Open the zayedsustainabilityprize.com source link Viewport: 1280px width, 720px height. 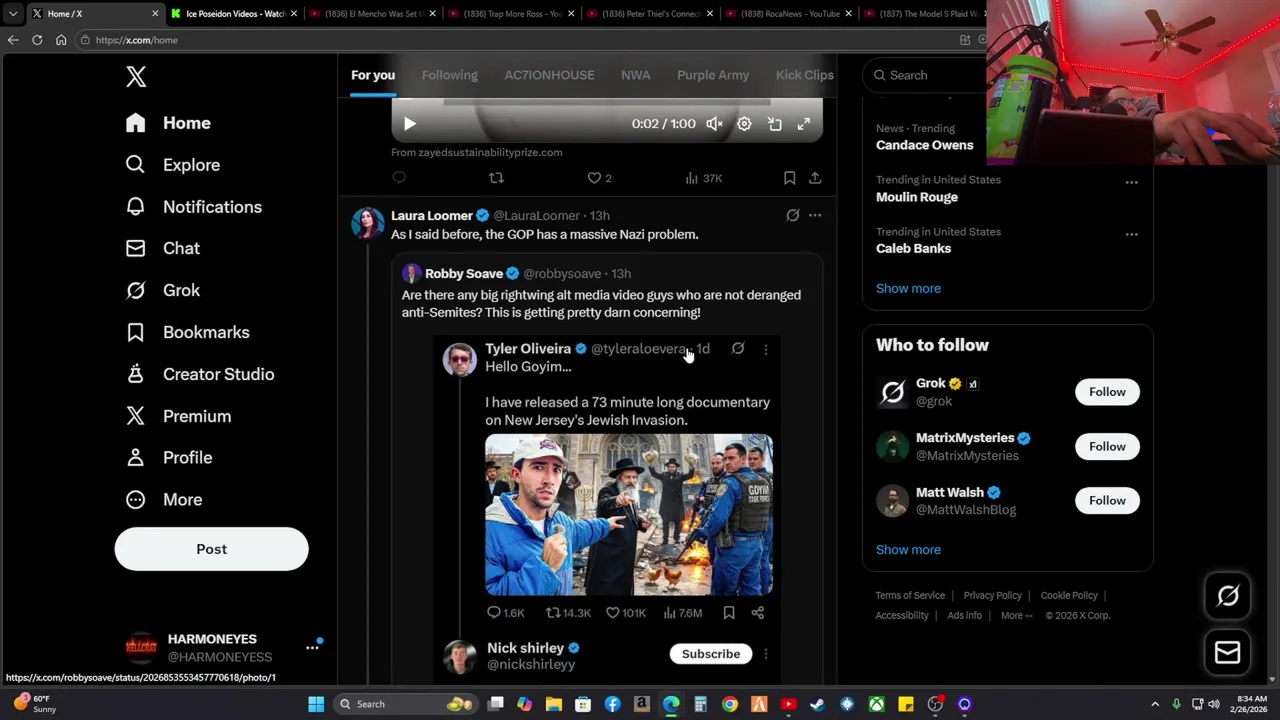pos(476,152)
